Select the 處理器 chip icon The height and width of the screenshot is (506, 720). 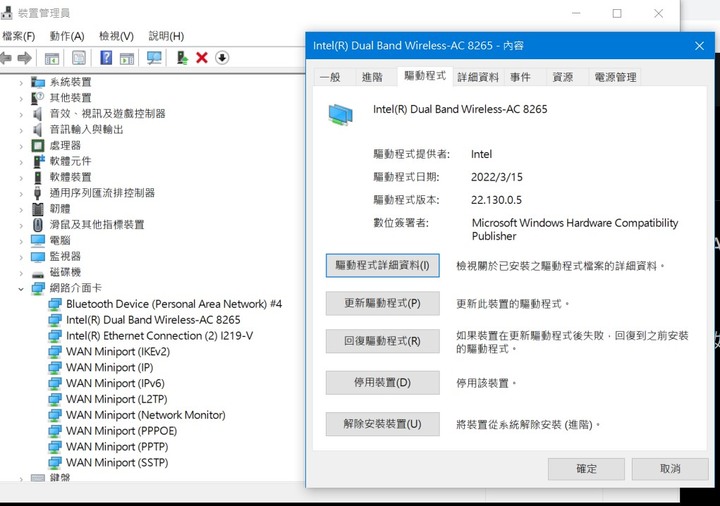click(38, 146)
